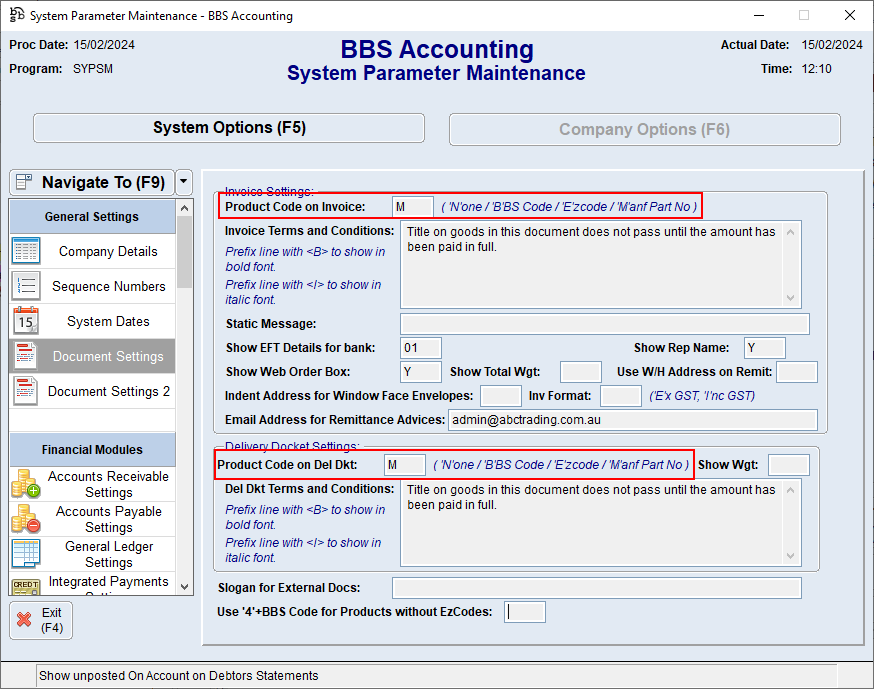Click the System Dates calendar icon

point(24,321)
